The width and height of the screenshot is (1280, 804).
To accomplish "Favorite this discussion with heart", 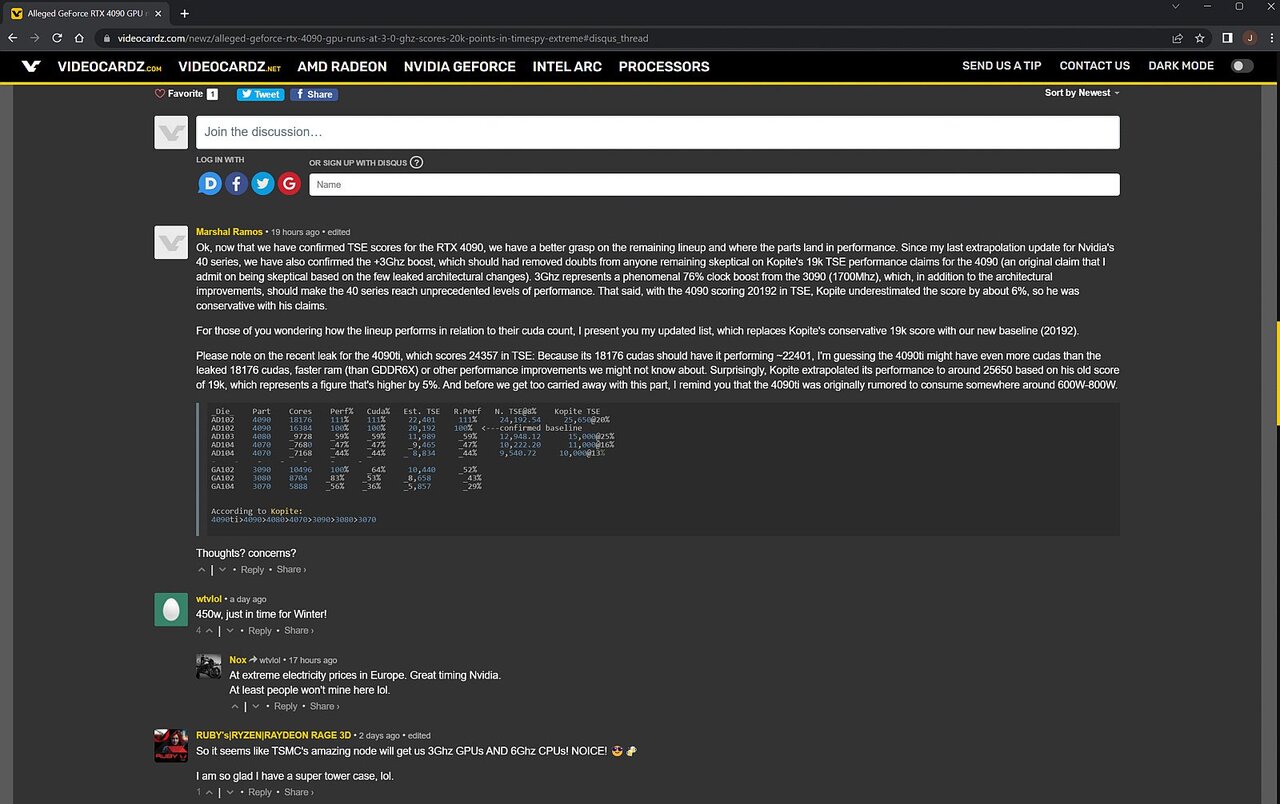I will point(160,94).
